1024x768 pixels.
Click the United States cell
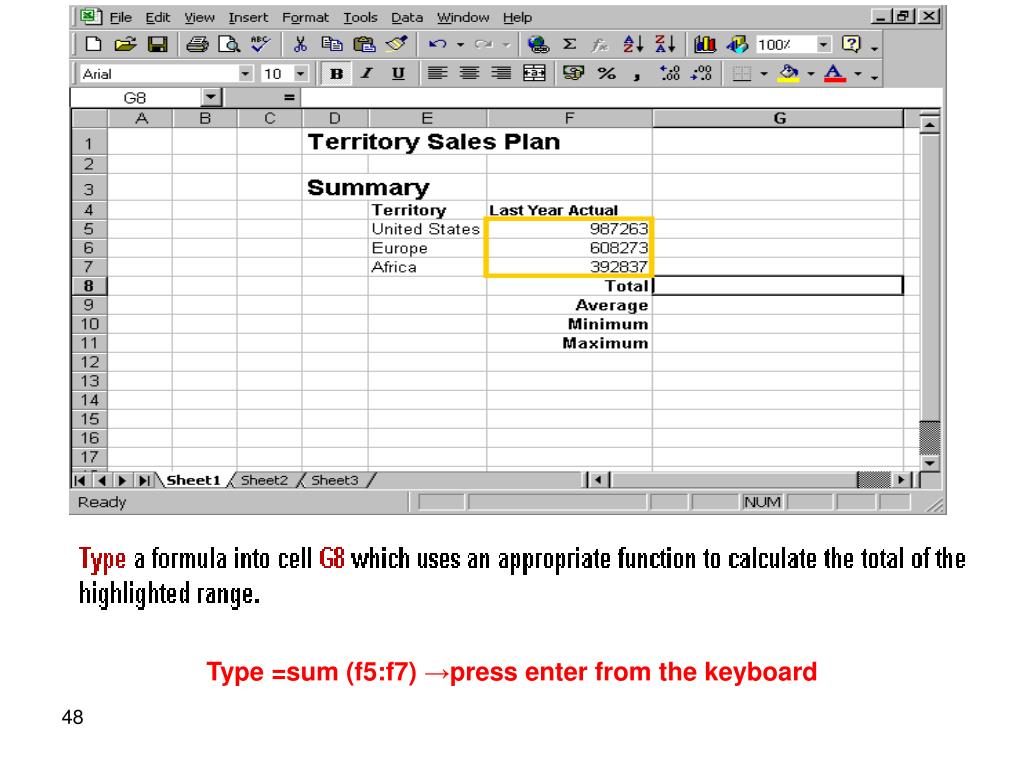pos(426,229)
